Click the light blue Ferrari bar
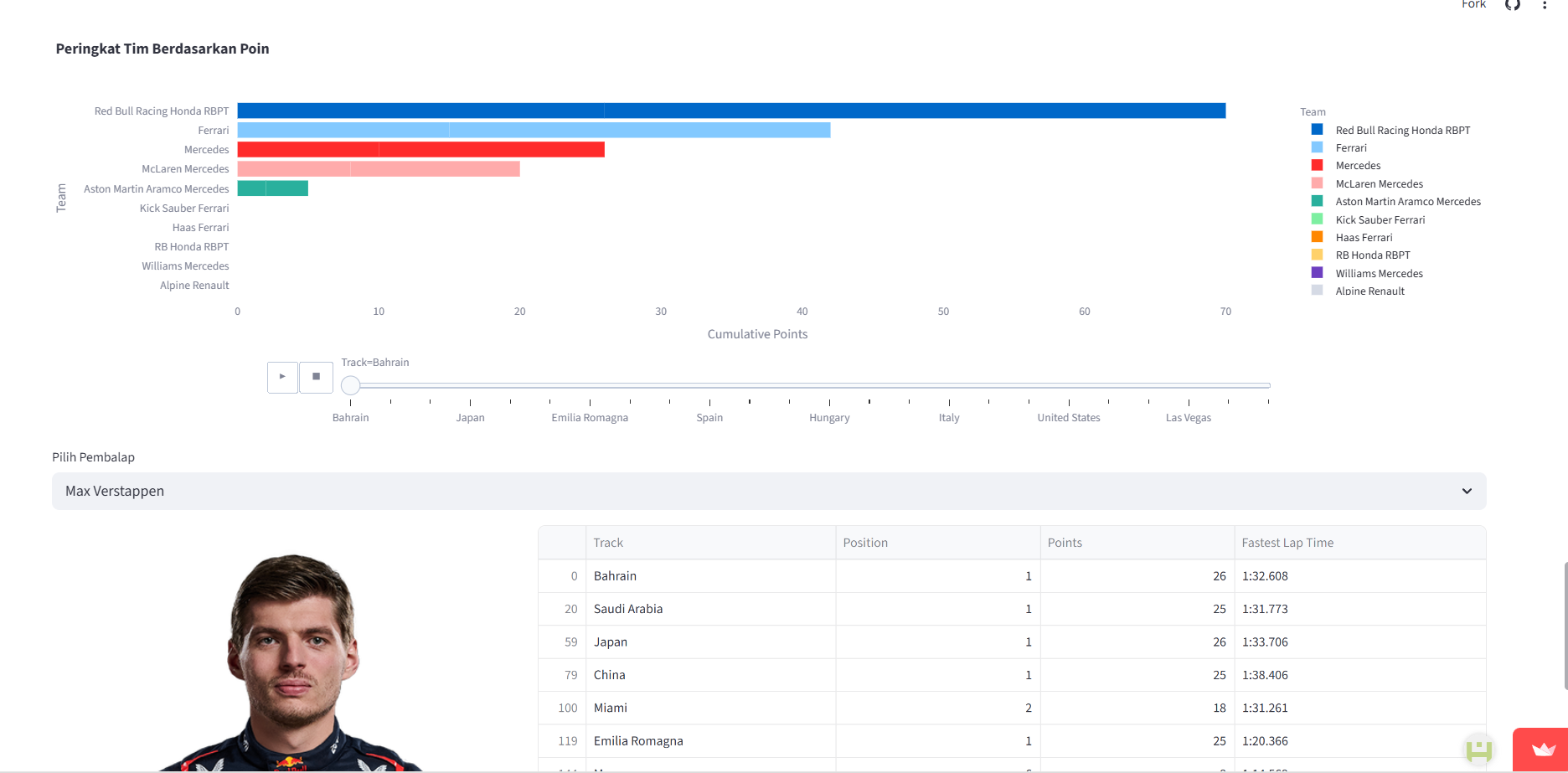The height and width of the screenshot is (773, 1568). tap(534, 130)
